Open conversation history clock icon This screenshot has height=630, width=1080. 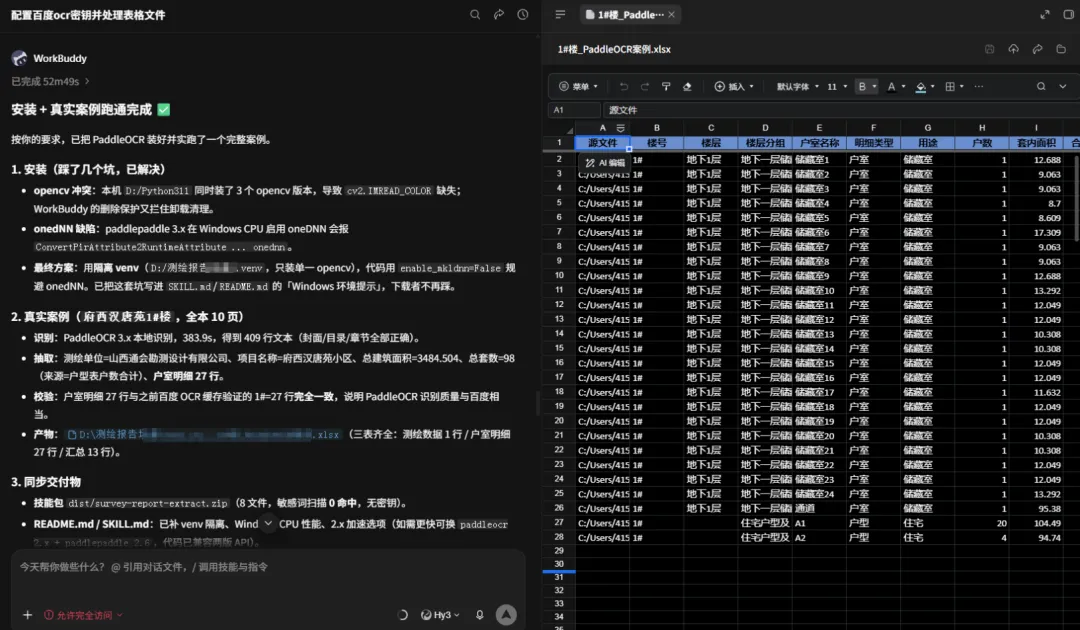coord(523,14)
